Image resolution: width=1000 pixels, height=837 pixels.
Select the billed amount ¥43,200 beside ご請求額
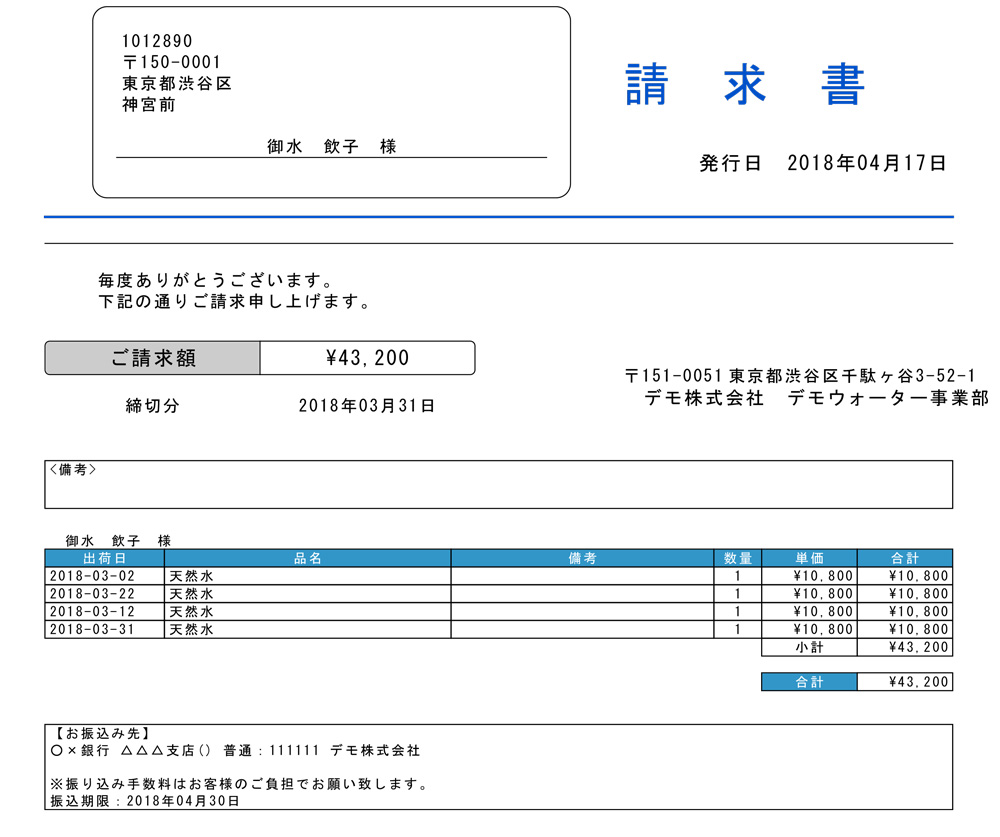367,358
